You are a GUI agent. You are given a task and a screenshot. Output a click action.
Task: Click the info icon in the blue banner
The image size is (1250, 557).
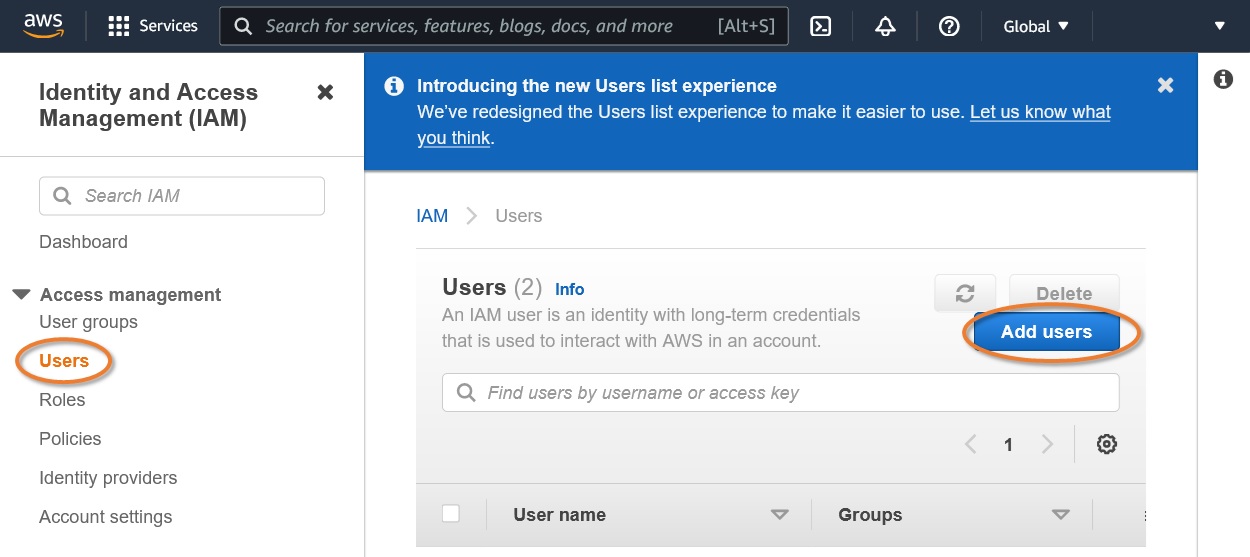(395, 86)
